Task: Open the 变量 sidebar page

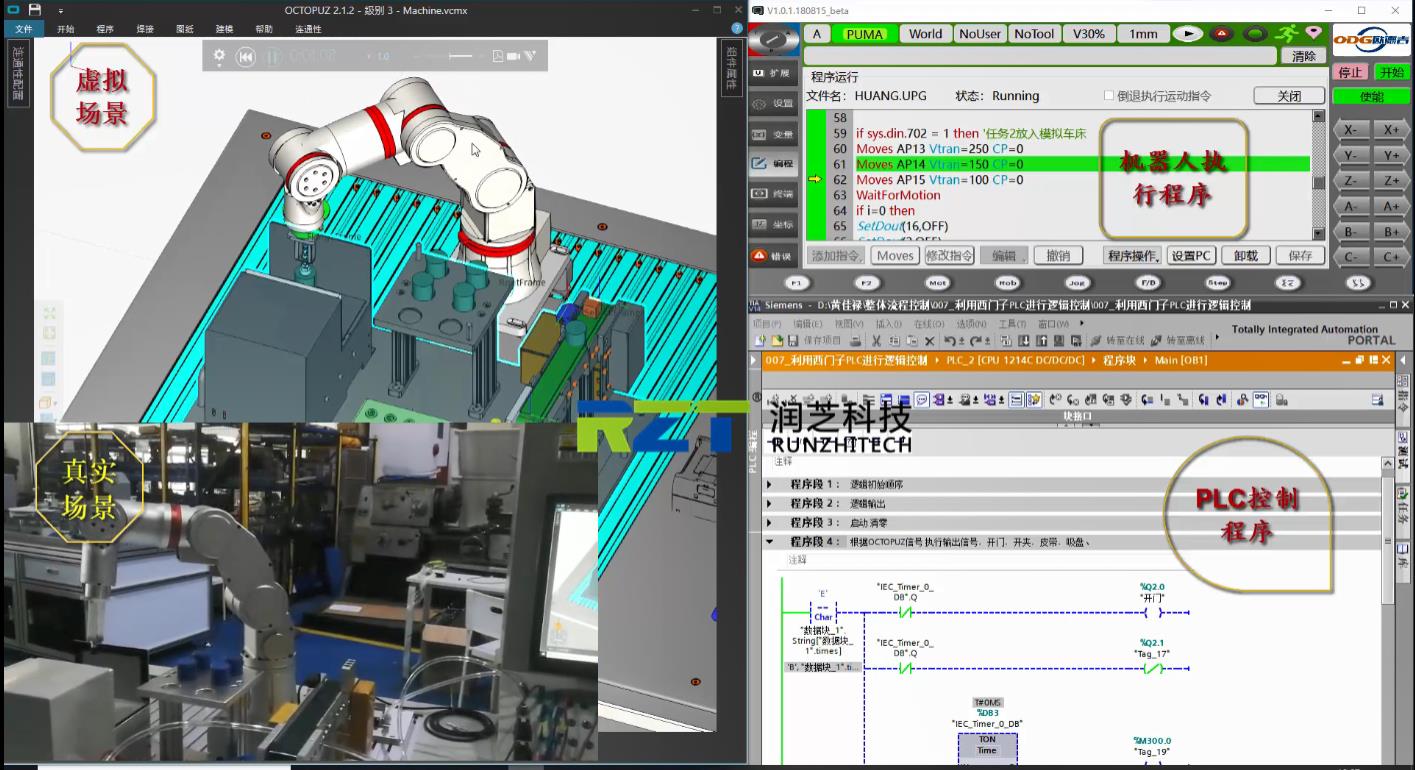Action: point(772,134)
